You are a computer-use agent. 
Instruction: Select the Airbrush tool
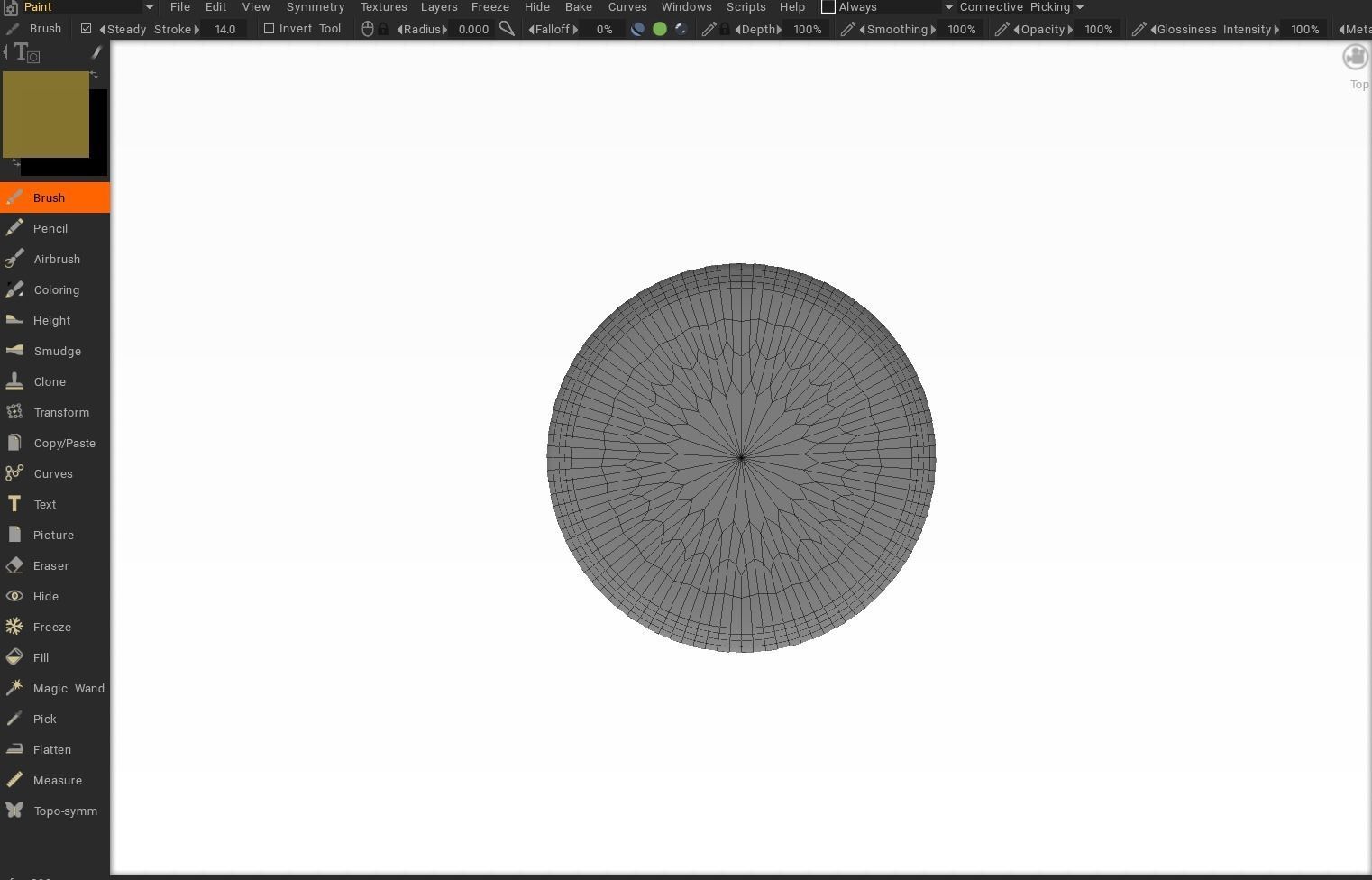coord(55,259)
